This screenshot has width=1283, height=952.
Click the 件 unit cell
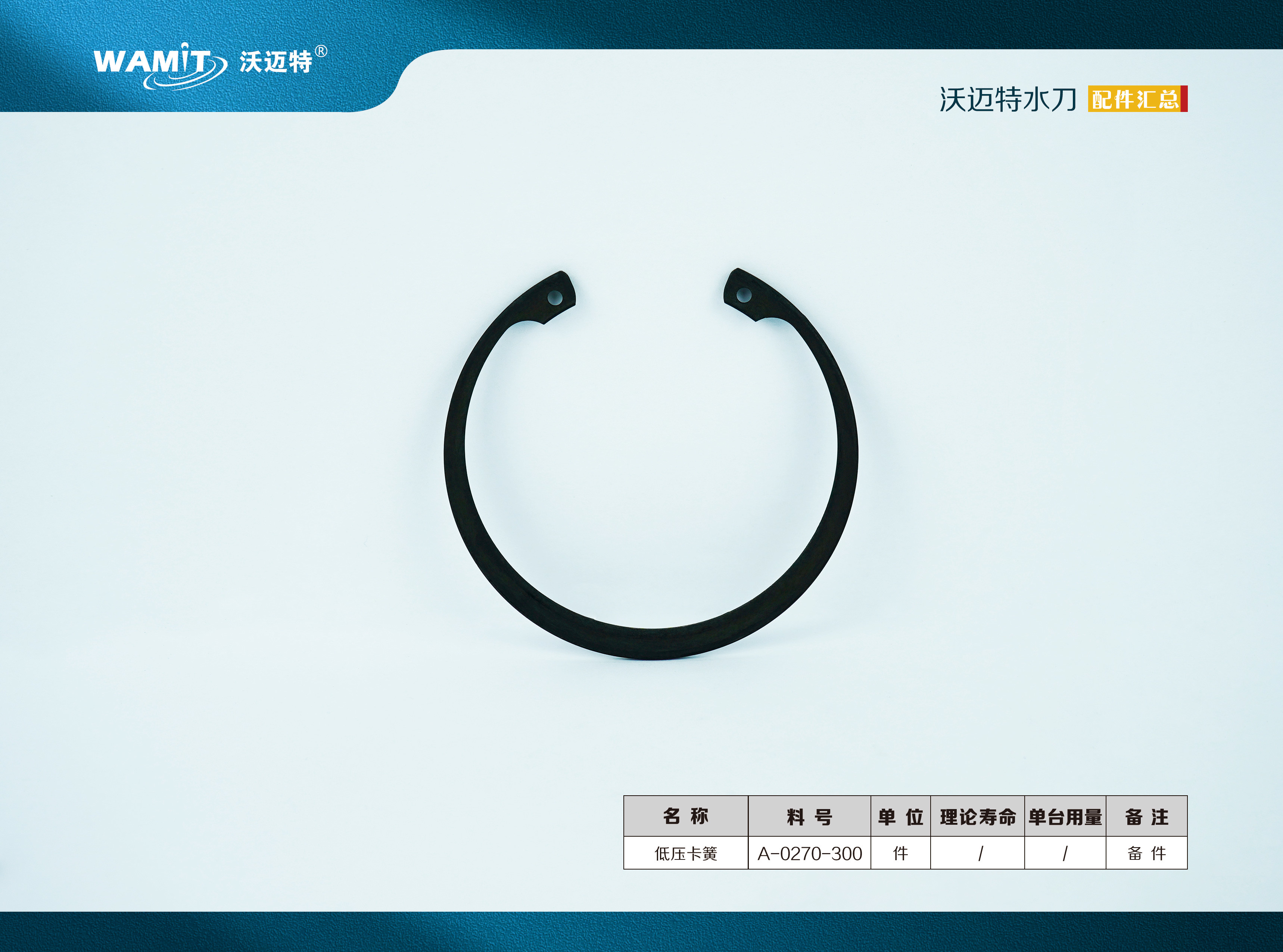[900, 853]
